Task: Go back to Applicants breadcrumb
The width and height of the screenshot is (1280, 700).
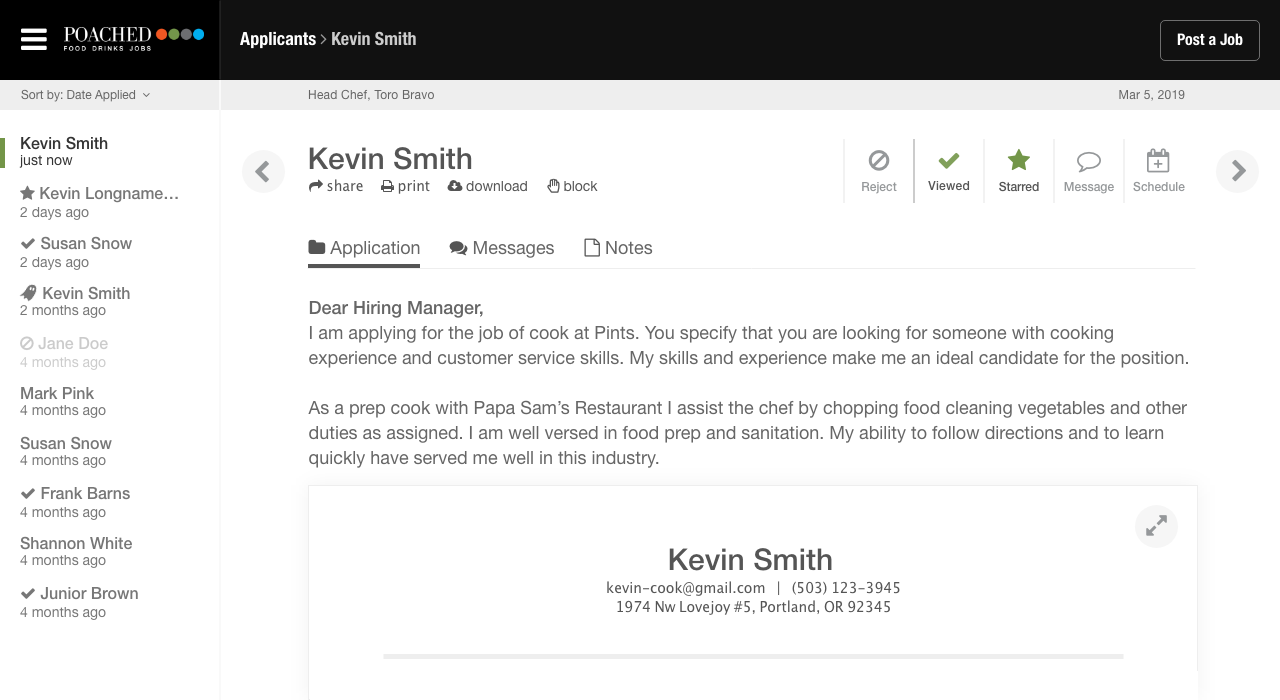Action: pyautogui.click(x=278, y=39)
